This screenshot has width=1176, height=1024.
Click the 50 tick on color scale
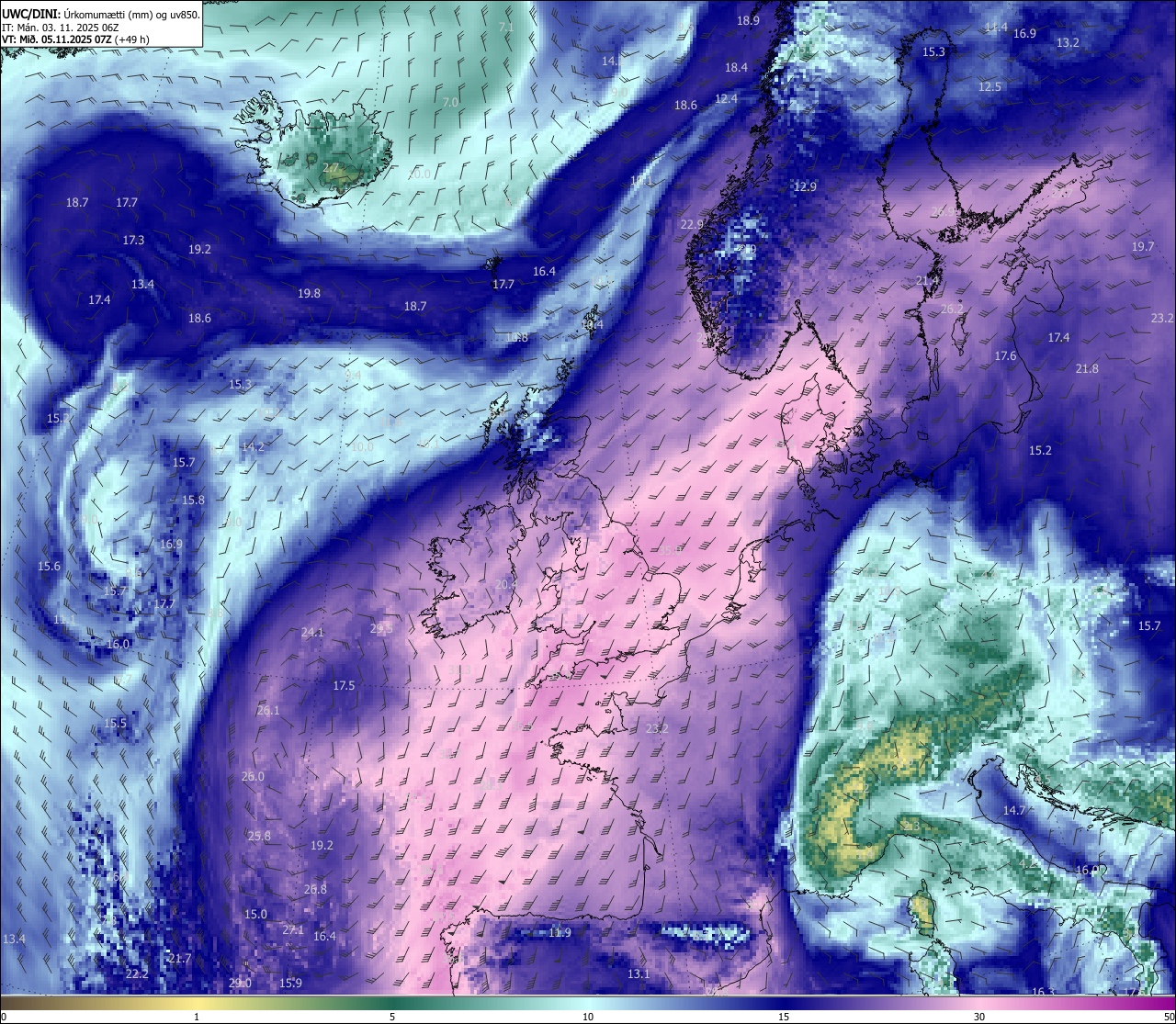tap(1169, 1017)
